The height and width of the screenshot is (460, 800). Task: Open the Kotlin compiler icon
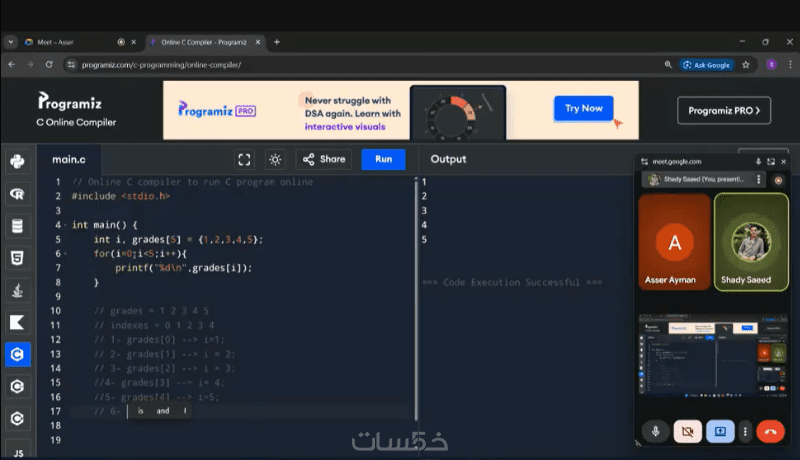(x=17, y=322)
